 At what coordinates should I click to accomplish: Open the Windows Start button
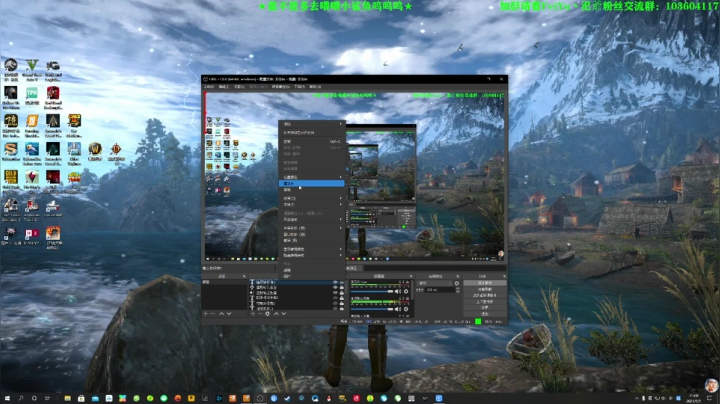pyautogui.click(x=7, y=398)
